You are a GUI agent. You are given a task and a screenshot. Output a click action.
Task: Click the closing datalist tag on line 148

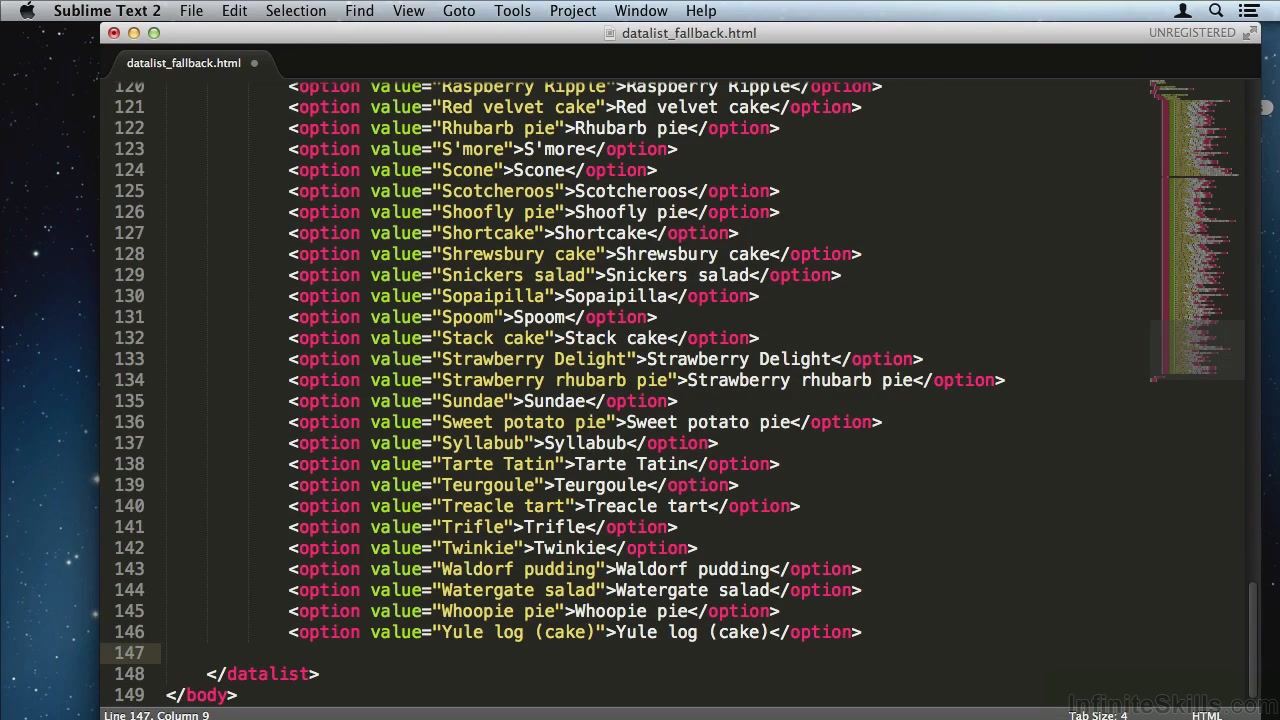tap(263, 674)
